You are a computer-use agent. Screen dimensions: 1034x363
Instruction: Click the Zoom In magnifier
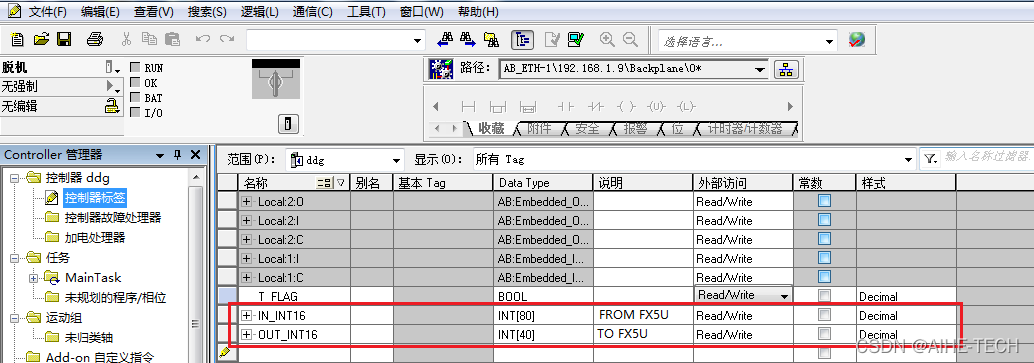coord(607,40)
